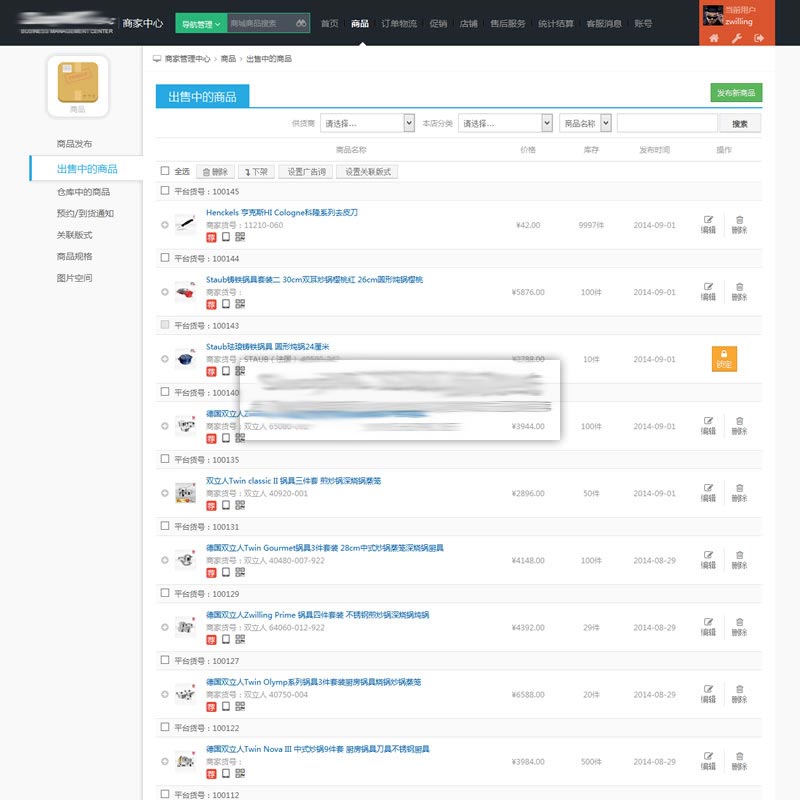This screenshot has width=800, height=800.
Task: Check the box for 平台货号 100122
Action: pyautogui.click(x=165, y=727)
